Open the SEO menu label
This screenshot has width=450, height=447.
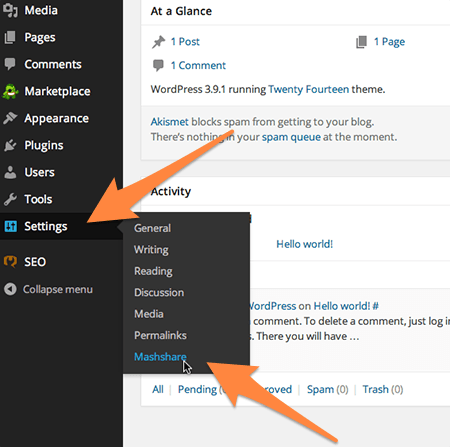pos(35,262)
